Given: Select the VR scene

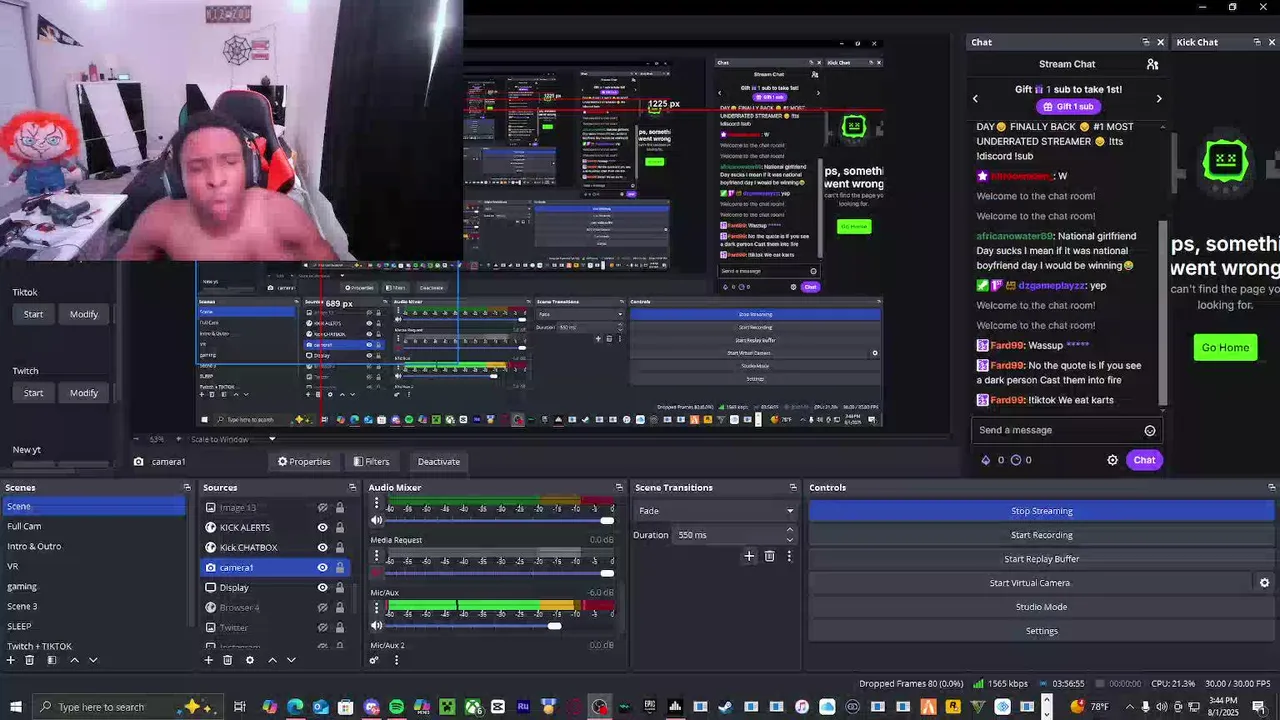Looking at the screenshot, I should pos(13,566).
